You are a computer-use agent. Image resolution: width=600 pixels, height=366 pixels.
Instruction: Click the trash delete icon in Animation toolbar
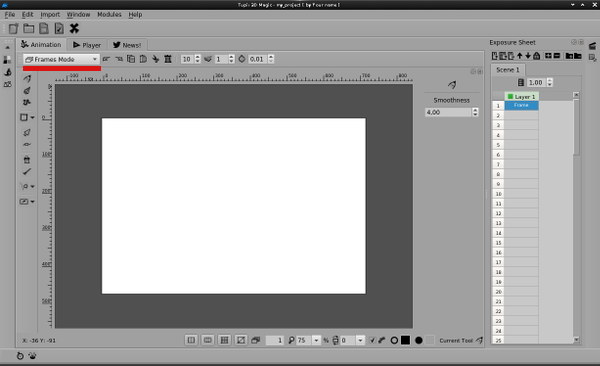[168, 59]
